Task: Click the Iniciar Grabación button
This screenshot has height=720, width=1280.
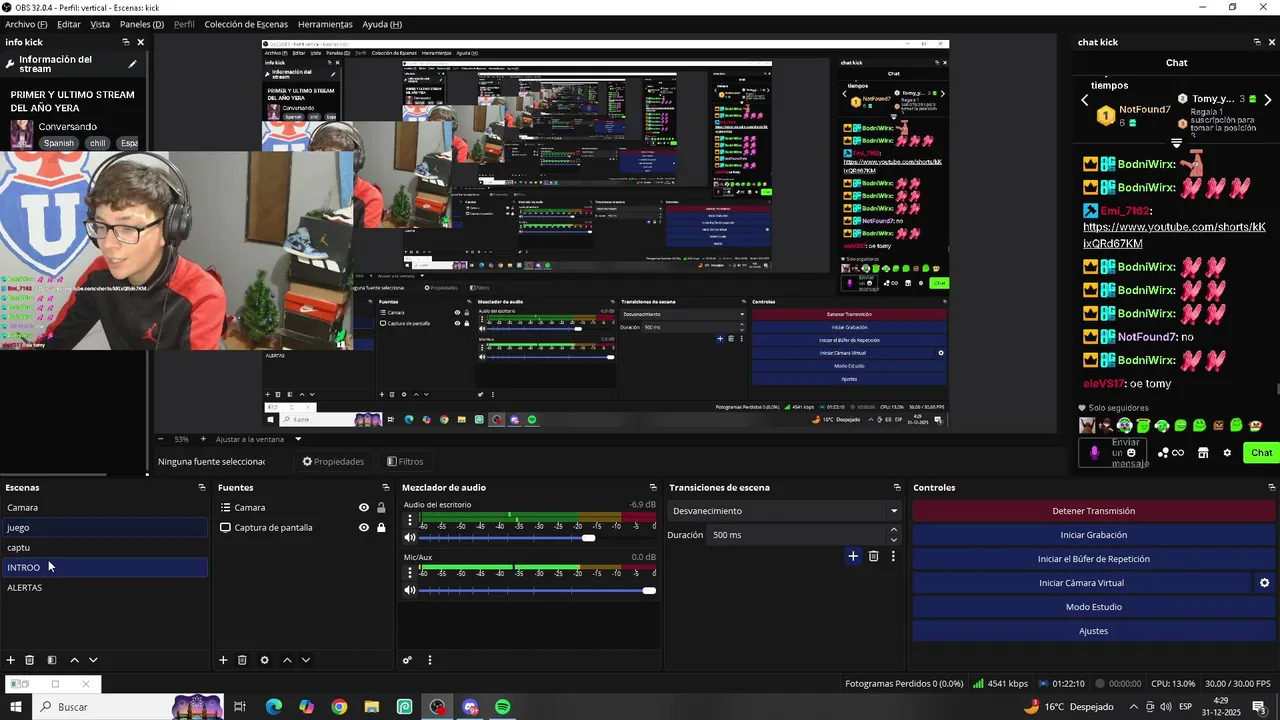Action: pyautogui.click(x=1094, y=535)
